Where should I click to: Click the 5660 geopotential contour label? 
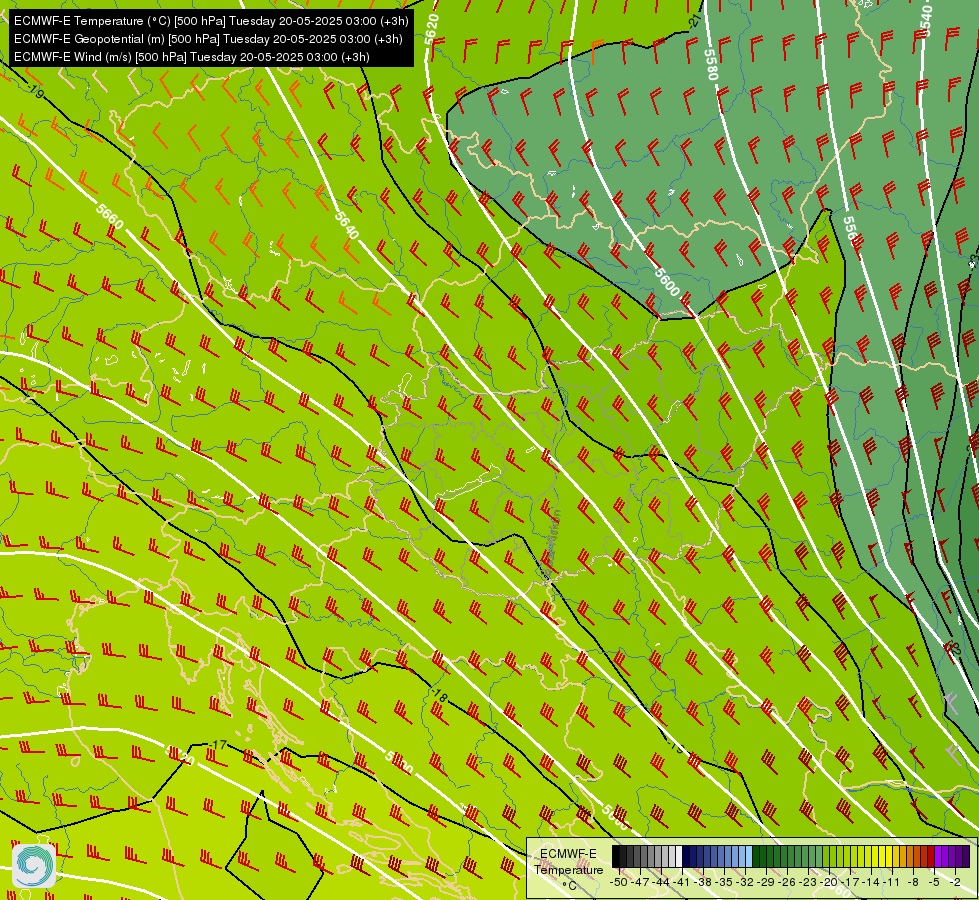pyautogui.click(x=110, y=216)
